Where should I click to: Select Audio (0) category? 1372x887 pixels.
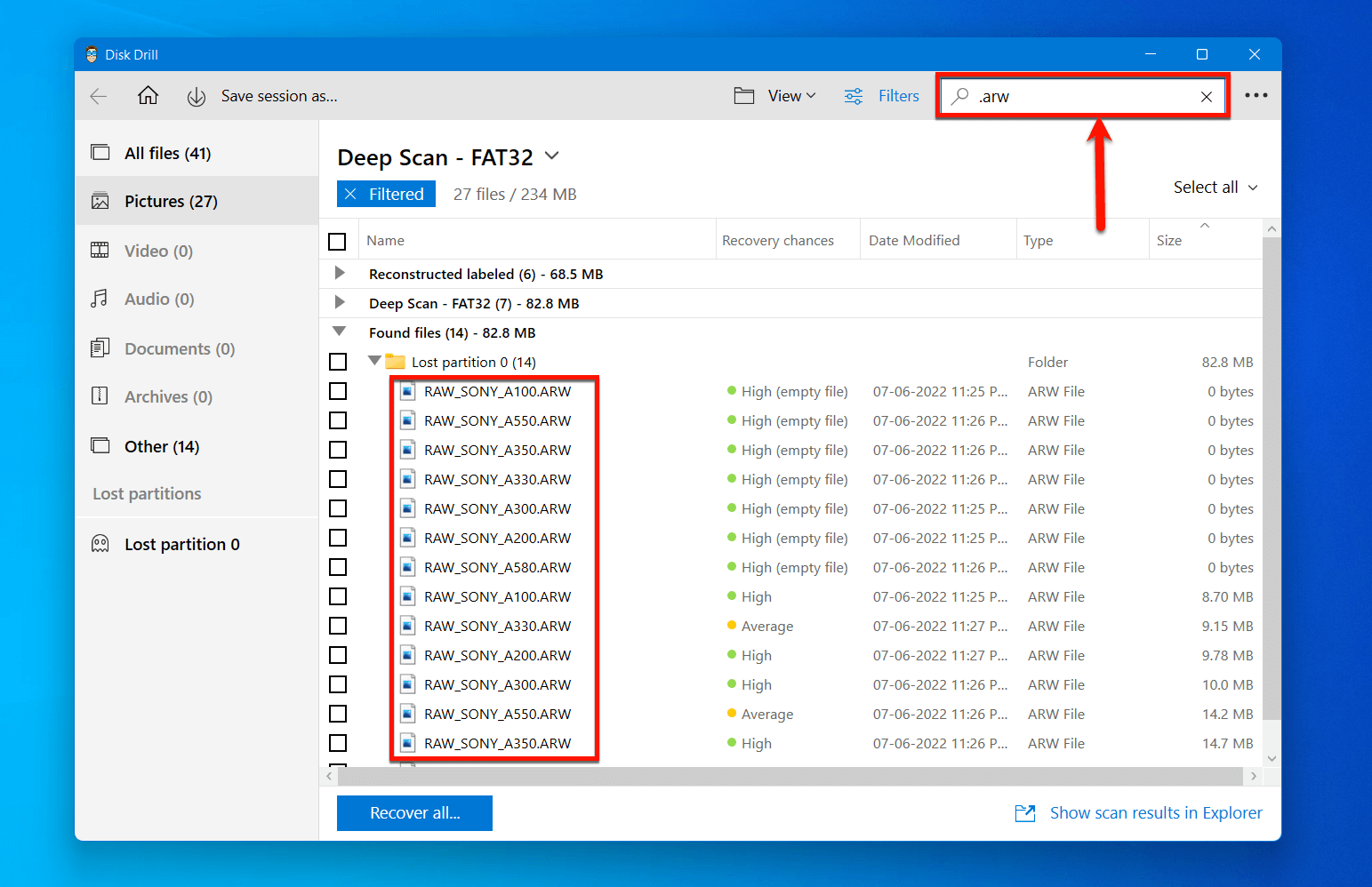coord(197,299)
